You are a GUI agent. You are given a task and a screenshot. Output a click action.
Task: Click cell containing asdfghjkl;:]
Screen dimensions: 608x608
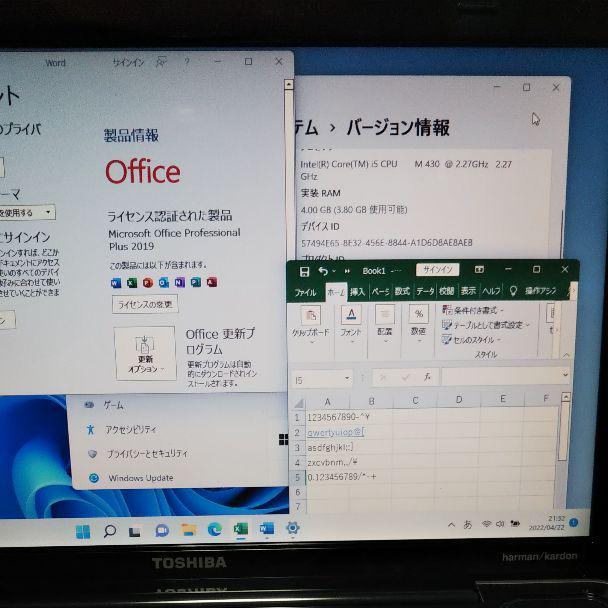tap(330, 447)
